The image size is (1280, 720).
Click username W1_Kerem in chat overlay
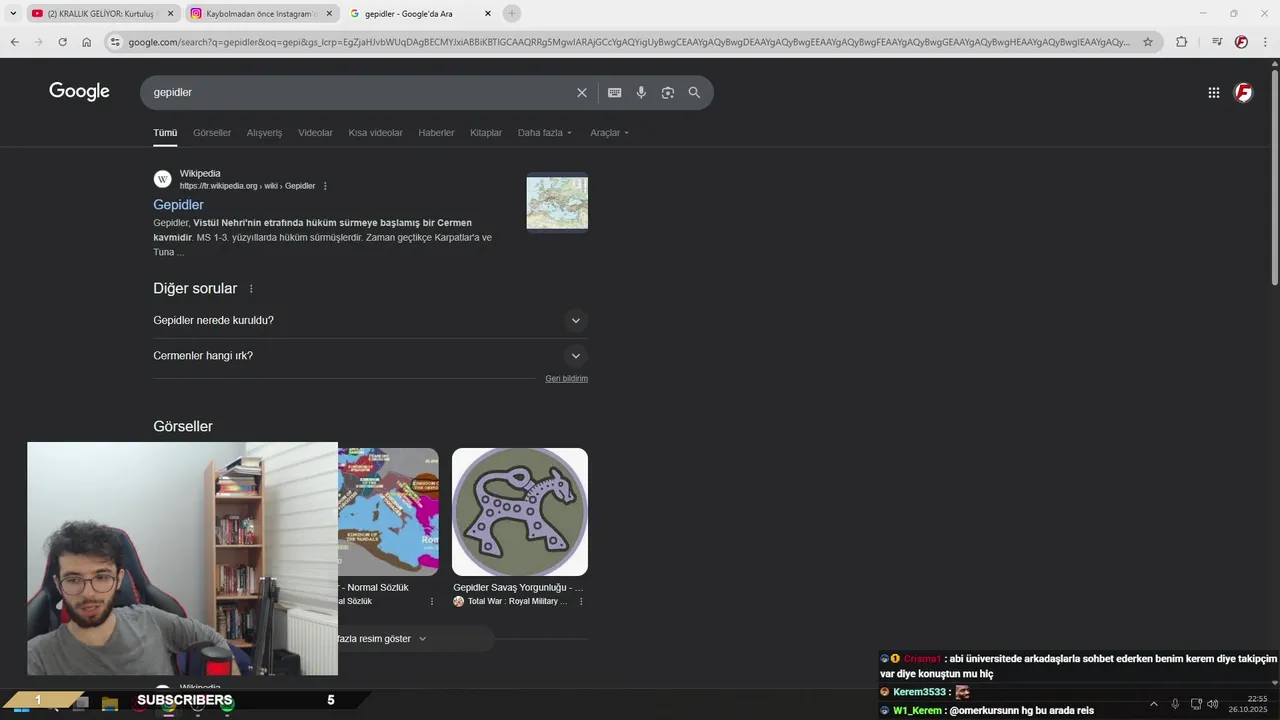(917, 710)
